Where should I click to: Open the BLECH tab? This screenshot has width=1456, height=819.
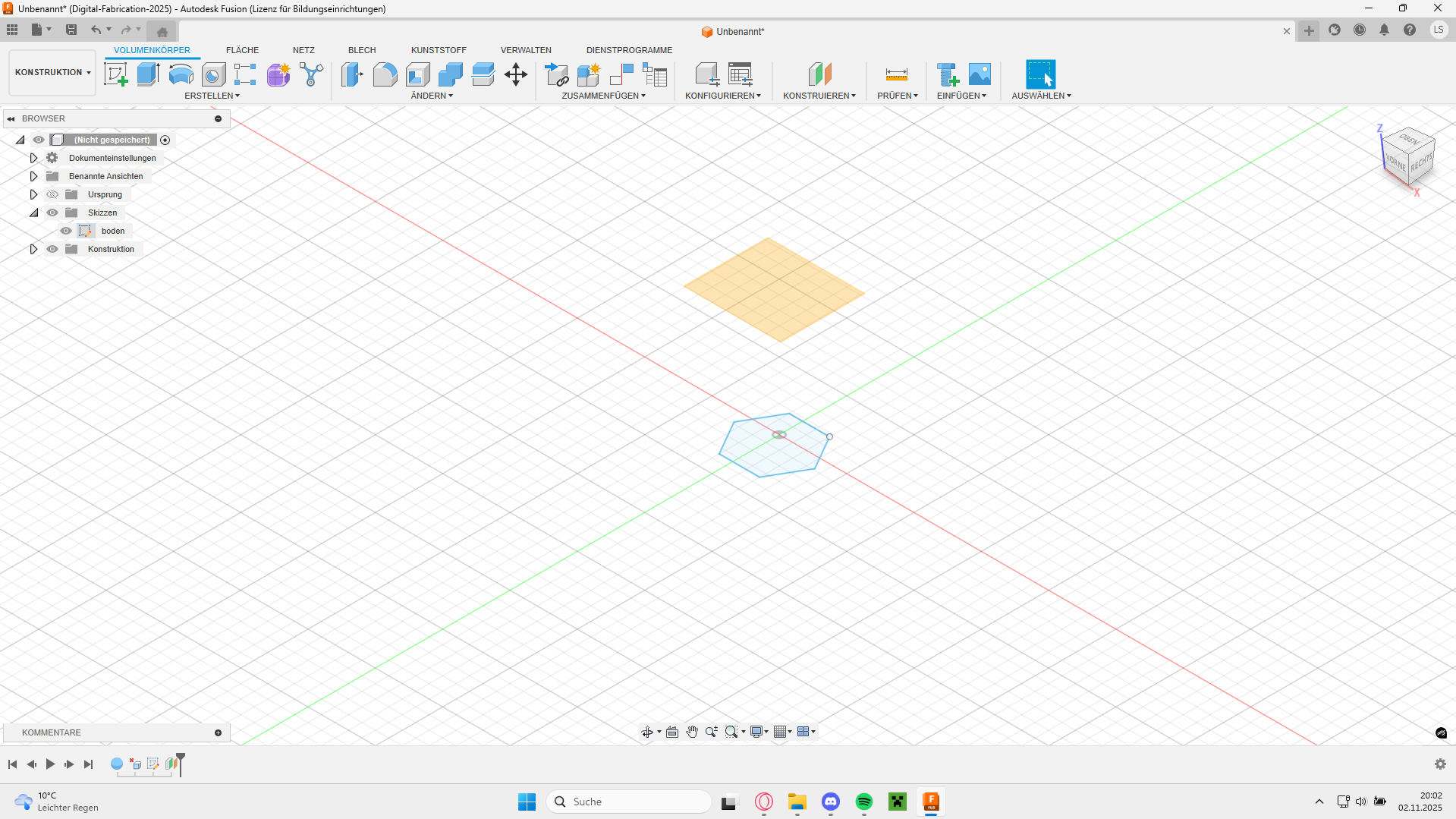coord(362,50)
